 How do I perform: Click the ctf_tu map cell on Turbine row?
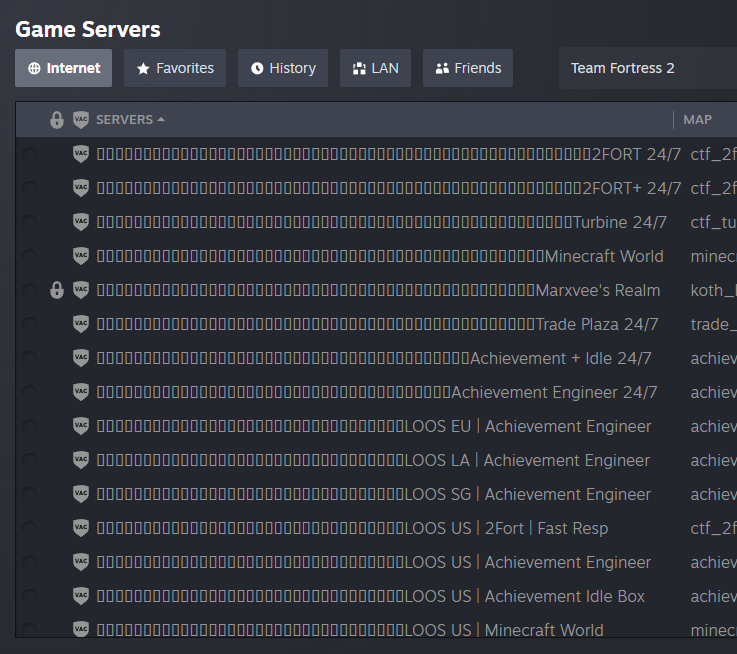point(713,222)
